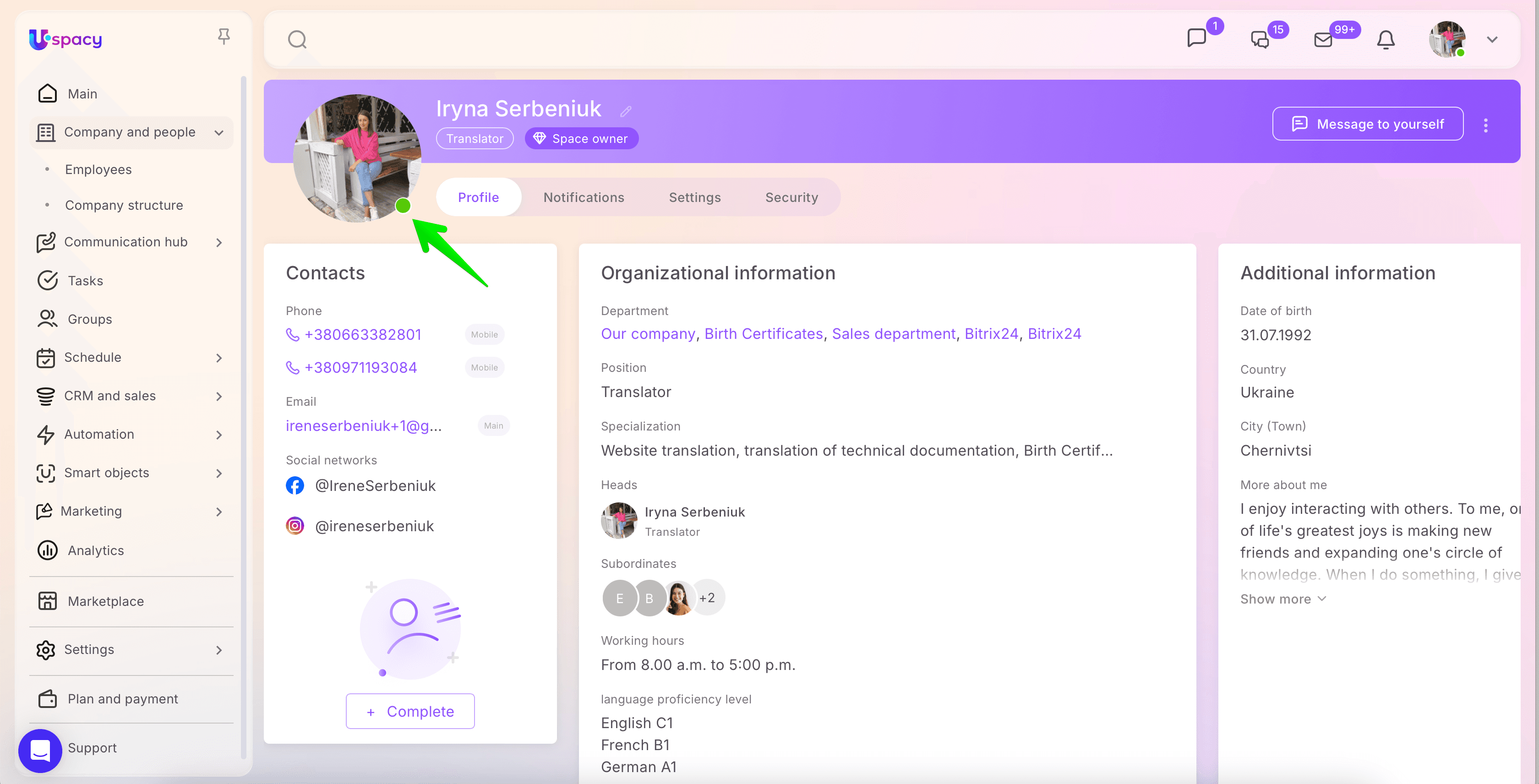The height and width of the screenshot is (784, 1539).
Task: Click the Facebook @IreneSerbeniuk icon
Action: coord(295,485)
